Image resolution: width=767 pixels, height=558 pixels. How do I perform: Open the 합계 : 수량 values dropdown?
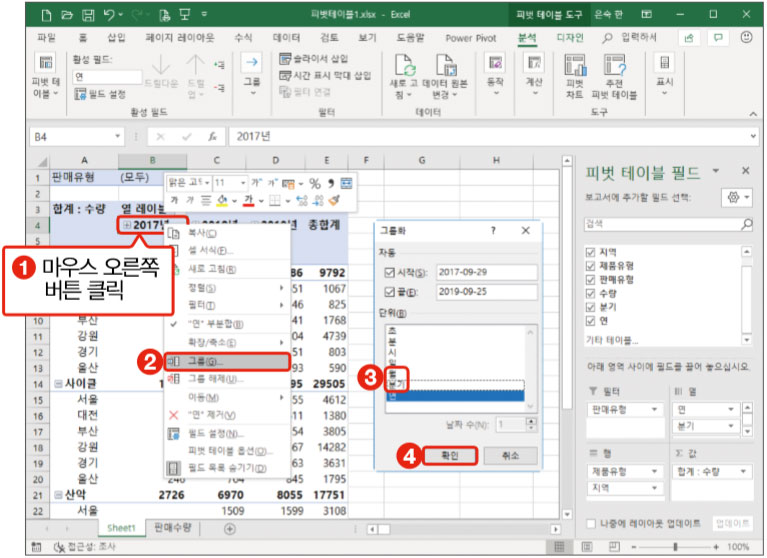[x=743, y=471]
